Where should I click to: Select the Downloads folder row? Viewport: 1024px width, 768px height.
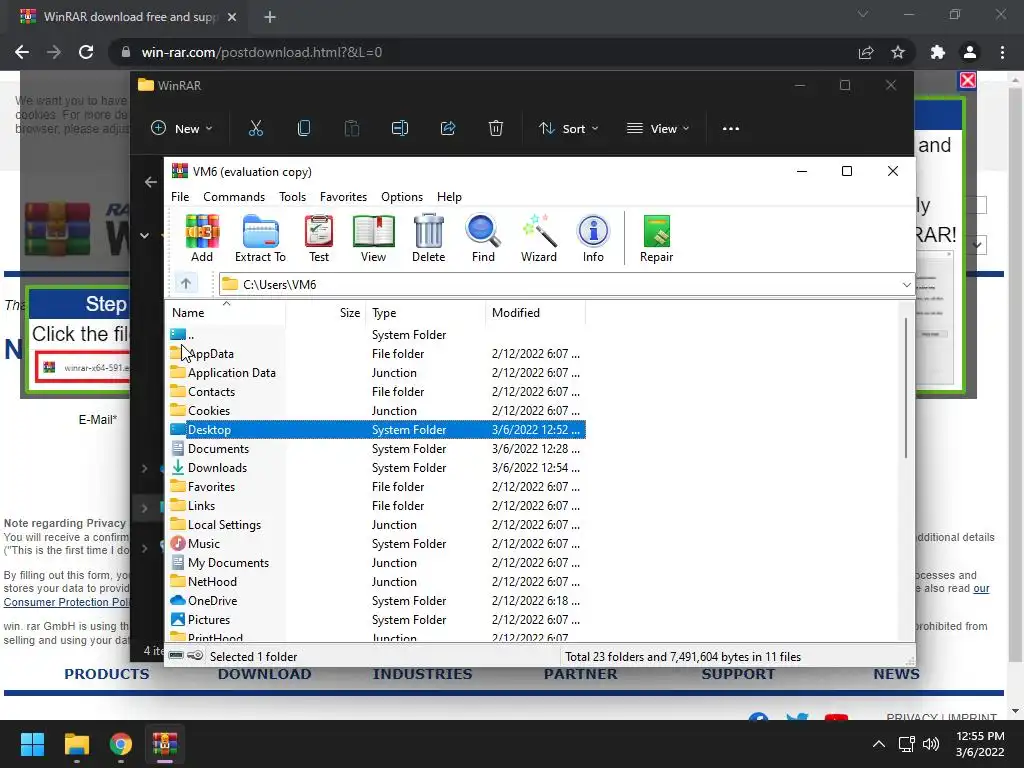coord(376,468)
